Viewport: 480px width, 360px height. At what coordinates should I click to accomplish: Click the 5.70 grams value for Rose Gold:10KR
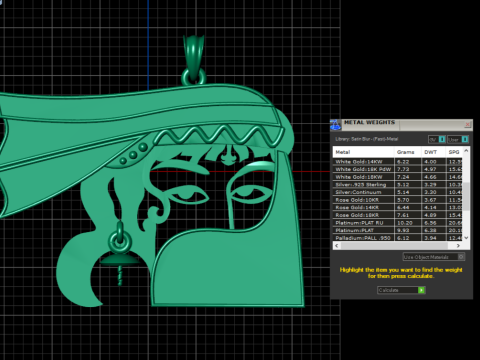pos(403,200)
